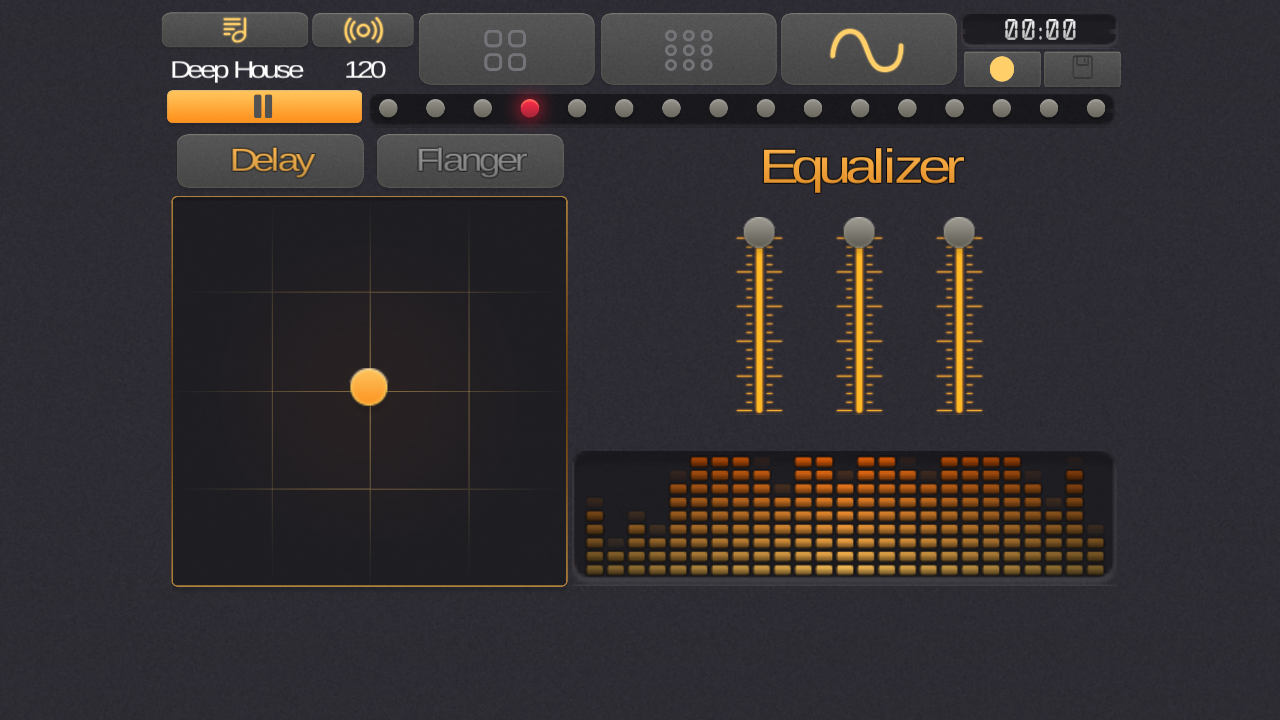Viewport: 1280px width, 720px height.
Task: Click the first equalizer slider knob
Action: (x=759, y=232)
